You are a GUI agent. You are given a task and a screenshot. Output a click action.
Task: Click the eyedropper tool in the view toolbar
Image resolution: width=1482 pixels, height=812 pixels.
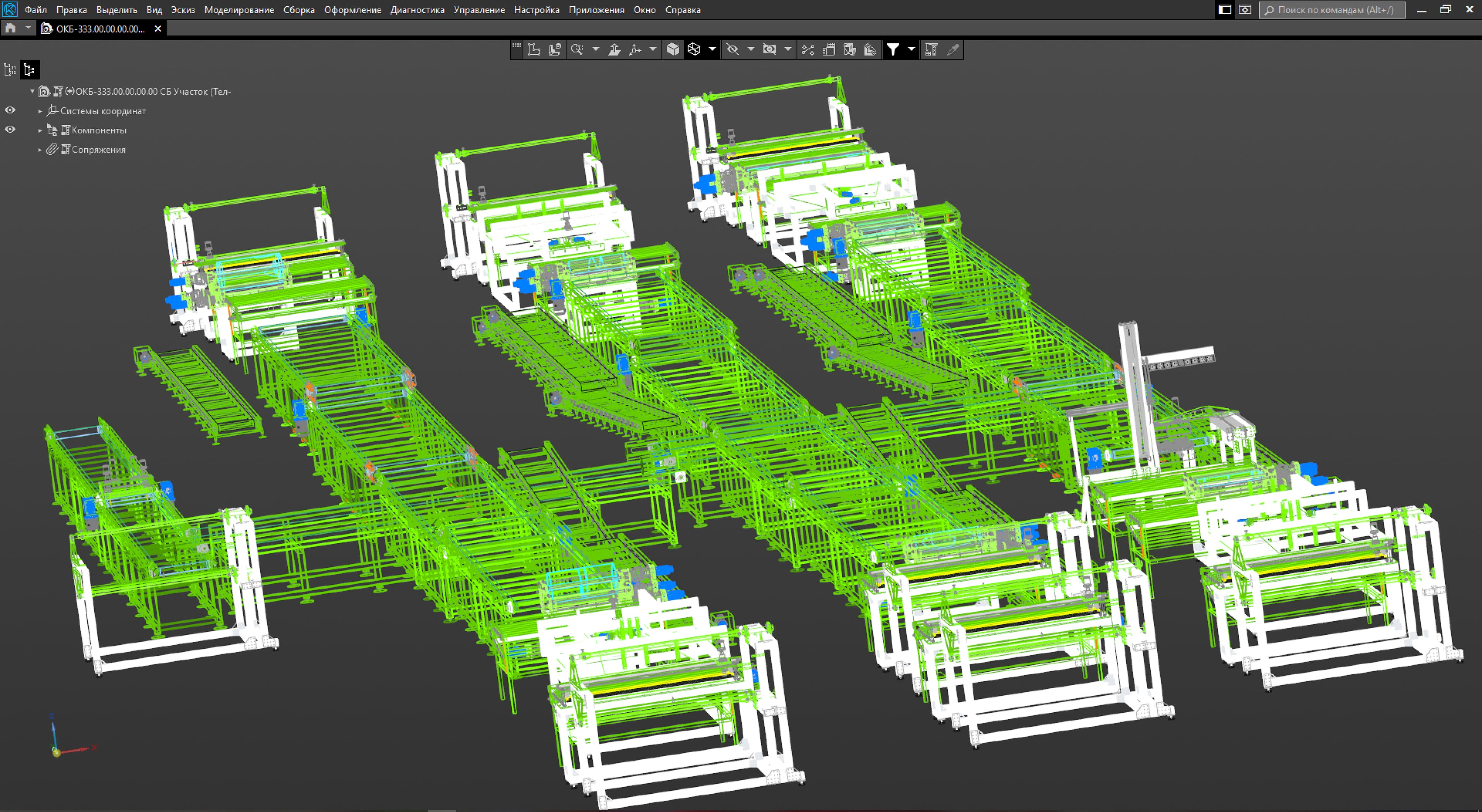coord(953,50)
